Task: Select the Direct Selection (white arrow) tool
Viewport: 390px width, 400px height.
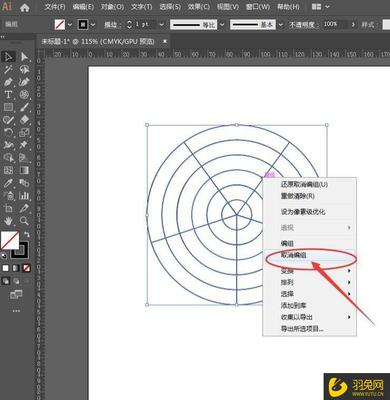Action: click(x=24, y=57)
